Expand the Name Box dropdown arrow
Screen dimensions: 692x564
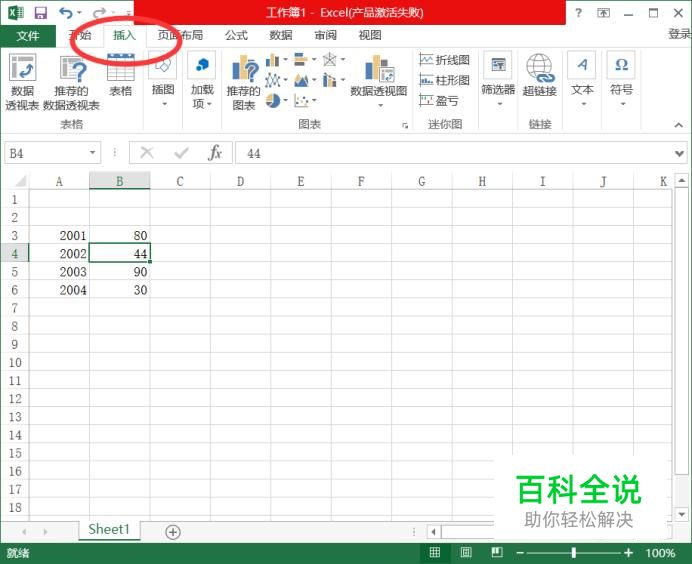tap(92, 153)
